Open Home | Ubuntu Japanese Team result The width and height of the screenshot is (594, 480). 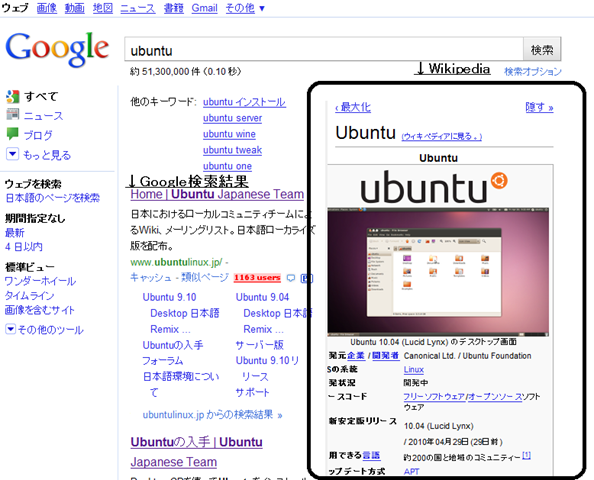[x=217, y=194]
